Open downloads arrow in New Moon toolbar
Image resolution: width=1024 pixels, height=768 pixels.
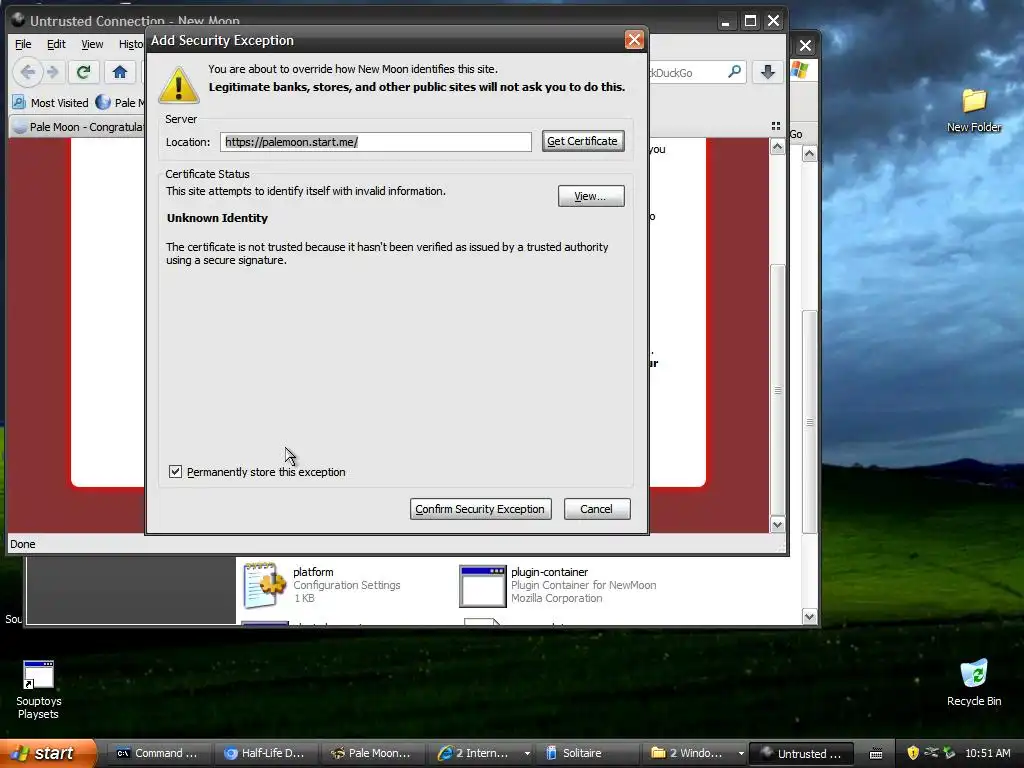[x=768, y=72]
